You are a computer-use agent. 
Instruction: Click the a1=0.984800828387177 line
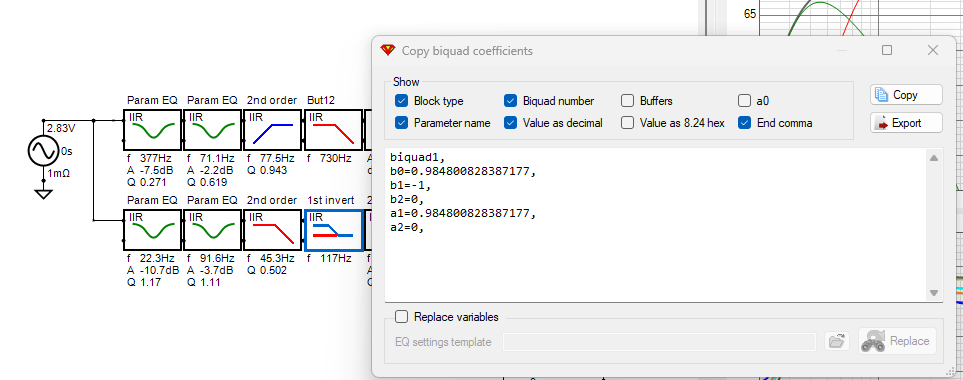463,213
